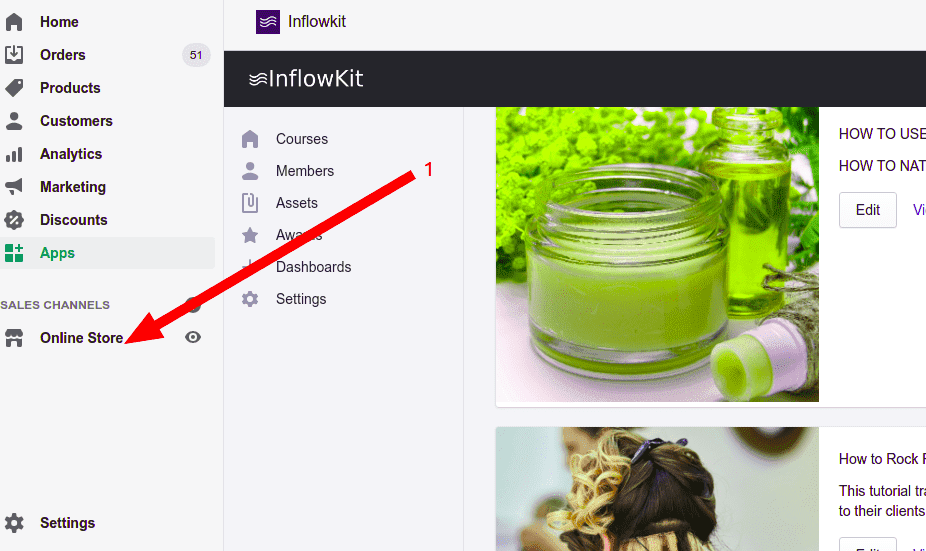This screenshot has width=926, height=551.
Task: Click the Marketing megaphone icon
Action: pos(14,187)
